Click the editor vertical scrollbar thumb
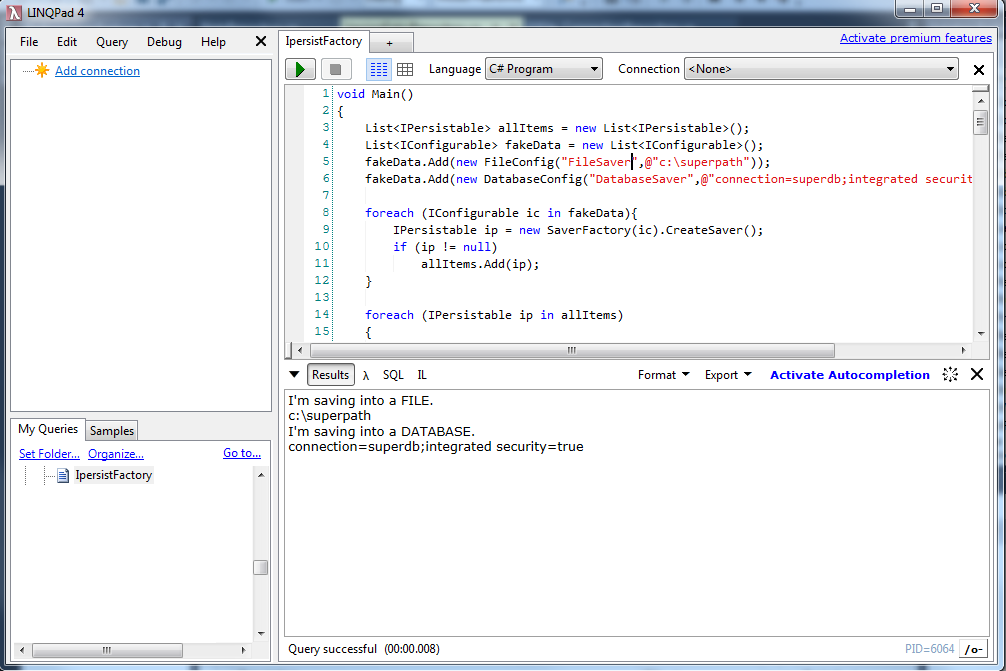Image resolution: width=1006 pixels, height=671 pixels. click(980, 122)
